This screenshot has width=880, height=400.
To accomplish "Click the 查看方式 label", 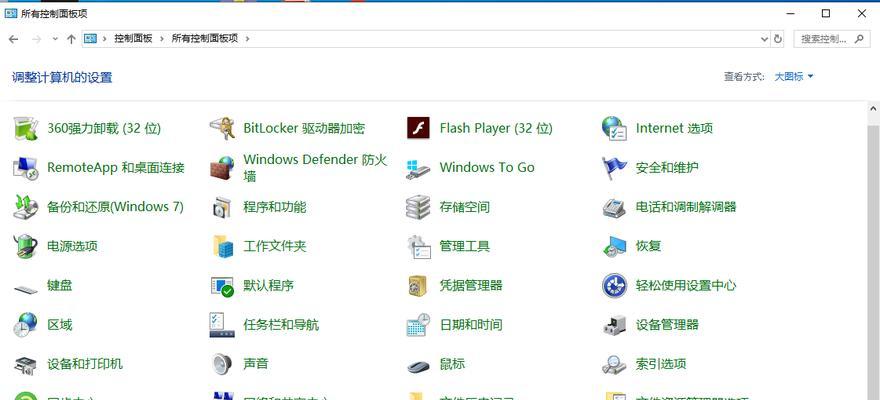I will (744, 77).
